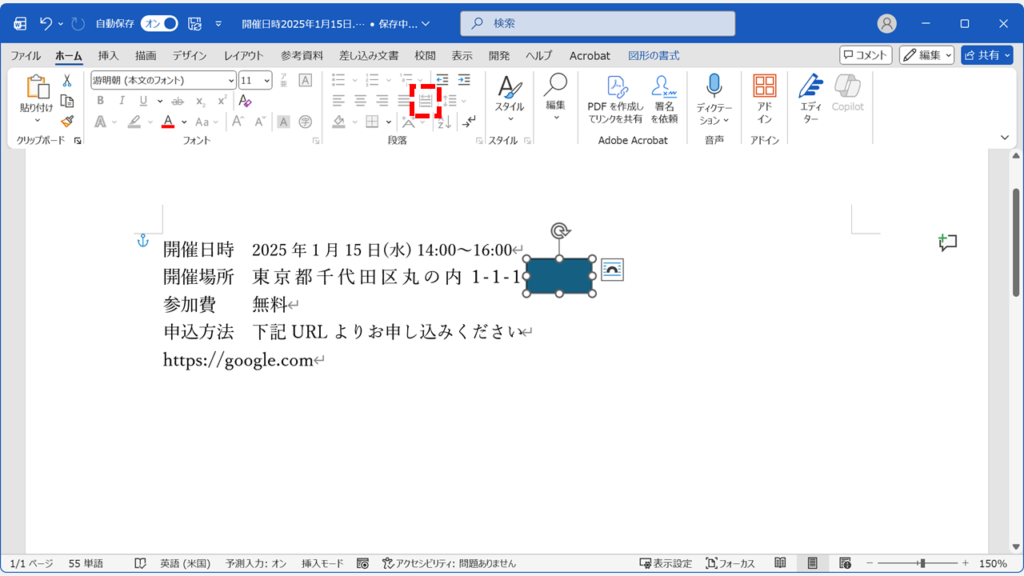This screenshot has height=576, width=1024.
Task: Open the font color picker swatch
Action: tap(167, 122)
